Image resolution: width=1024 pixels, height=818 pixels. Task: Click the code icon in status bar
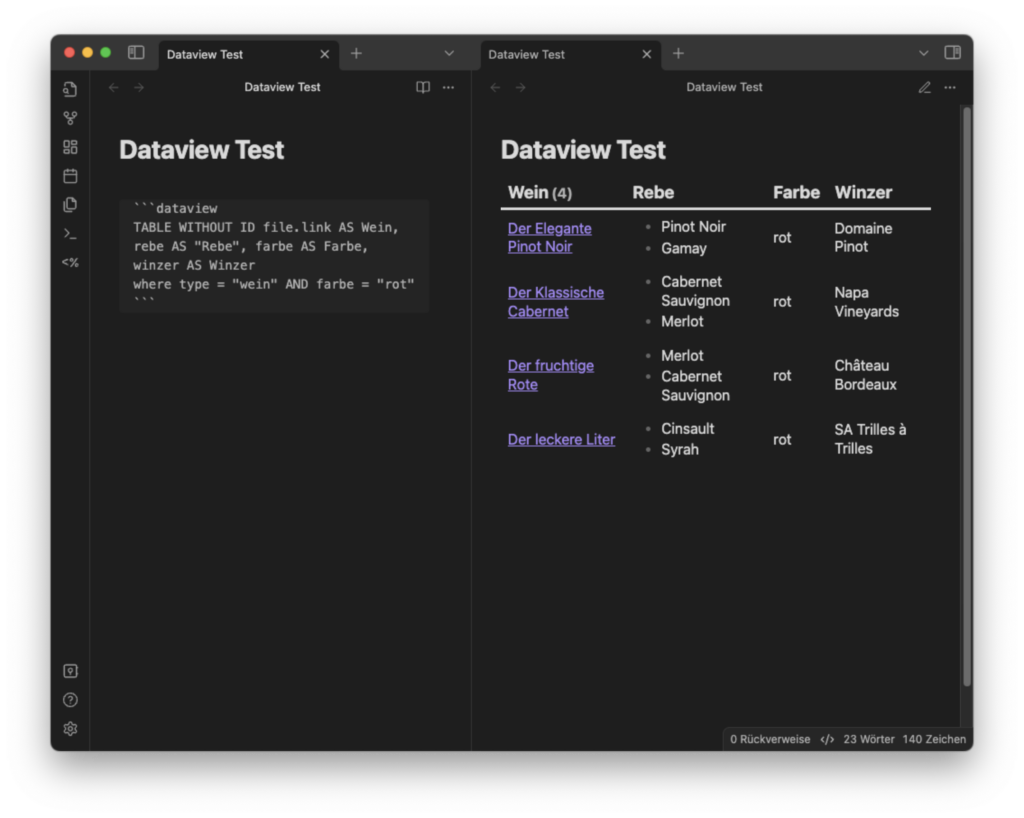[827, 740]
